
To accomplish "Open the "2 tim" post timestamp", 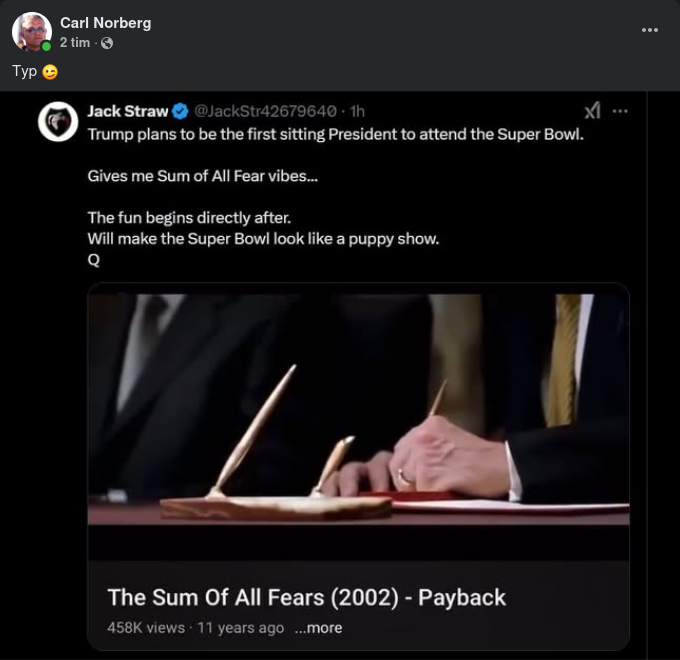I will pos(74,43).
